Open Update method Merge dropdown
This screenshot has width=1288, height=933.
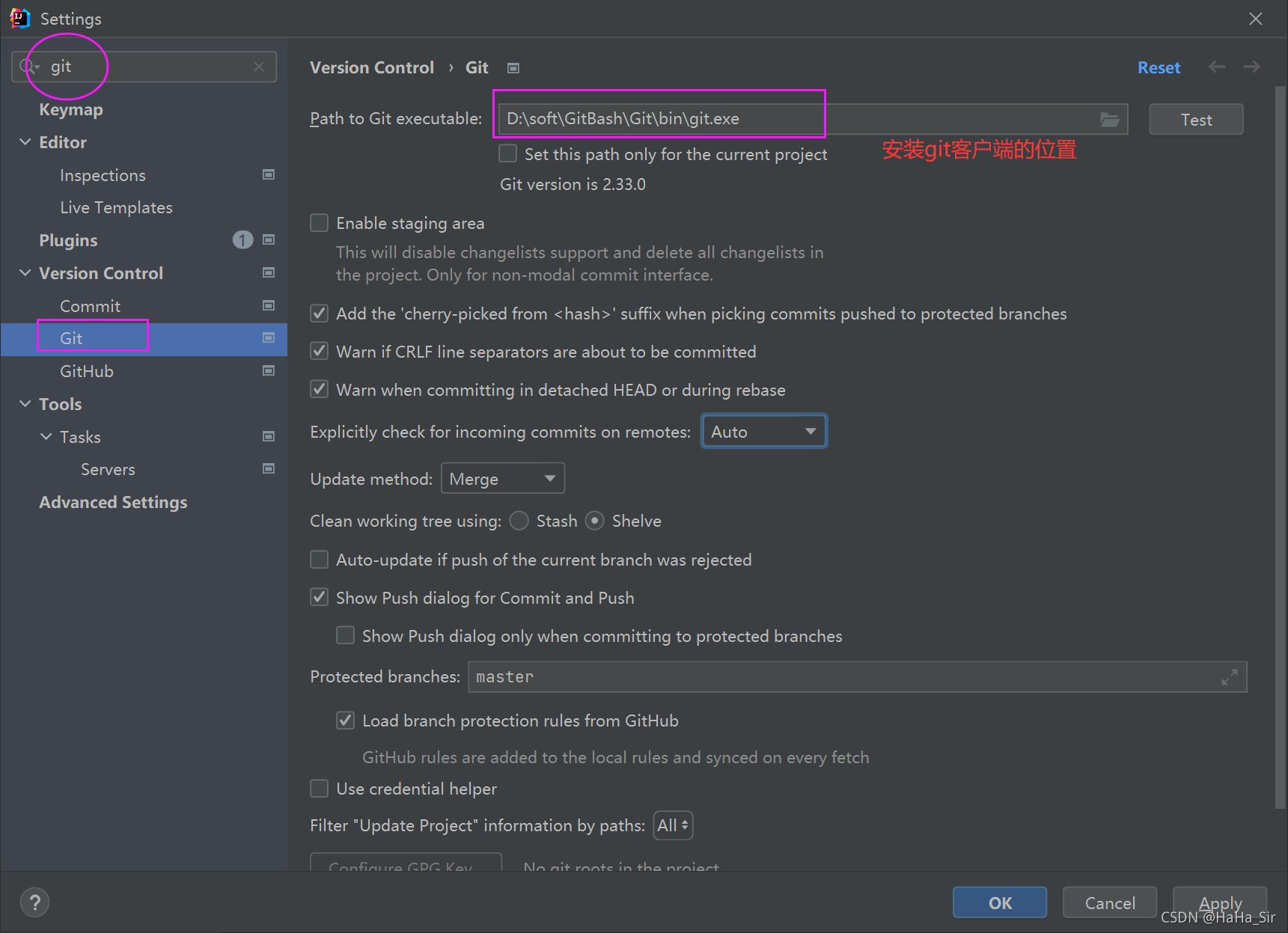click(503, 479)
